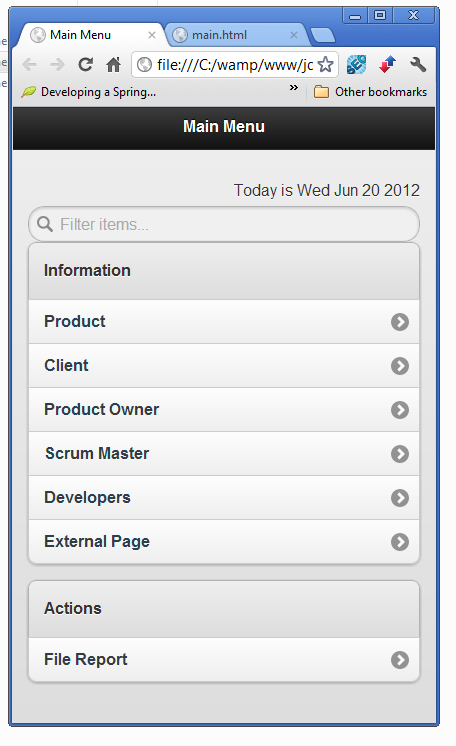Image resolution: width=456 pixels, height=746 pixels.
Task: Click the Filter items search field
Action: point(224,224)
